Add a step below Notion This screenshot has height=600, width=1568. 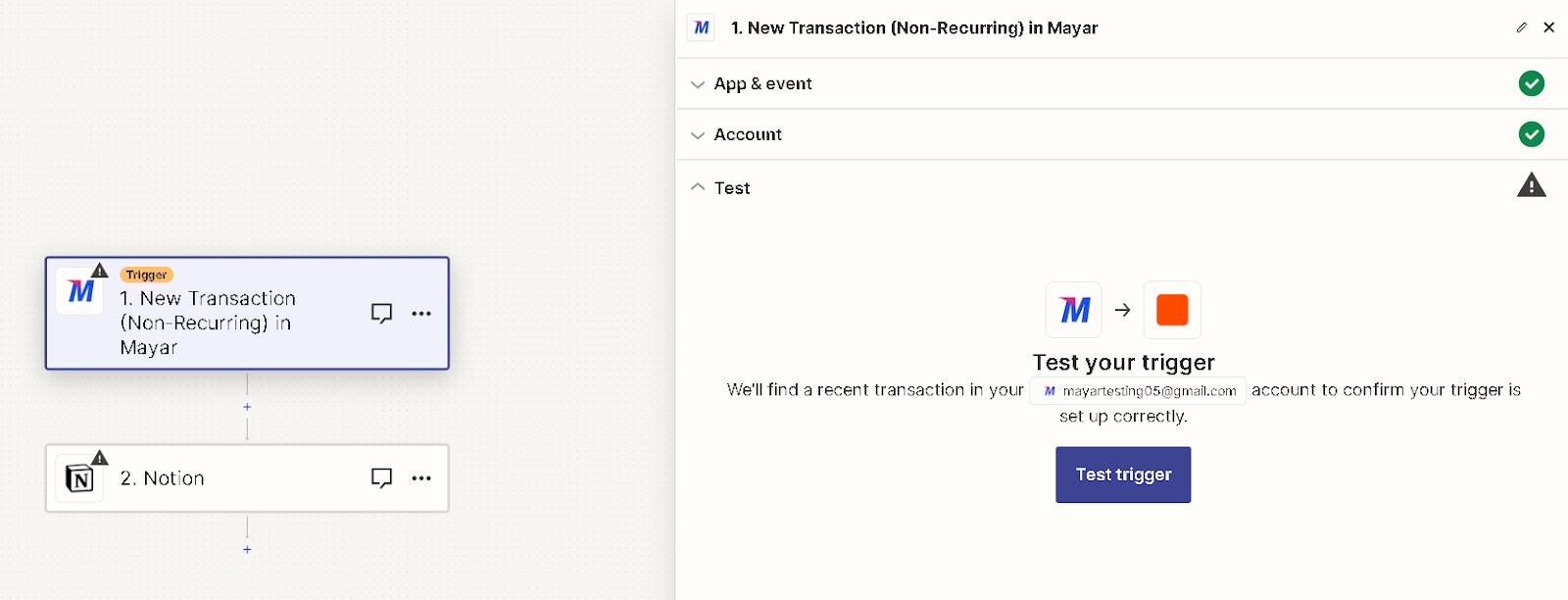tap(247, 550)
